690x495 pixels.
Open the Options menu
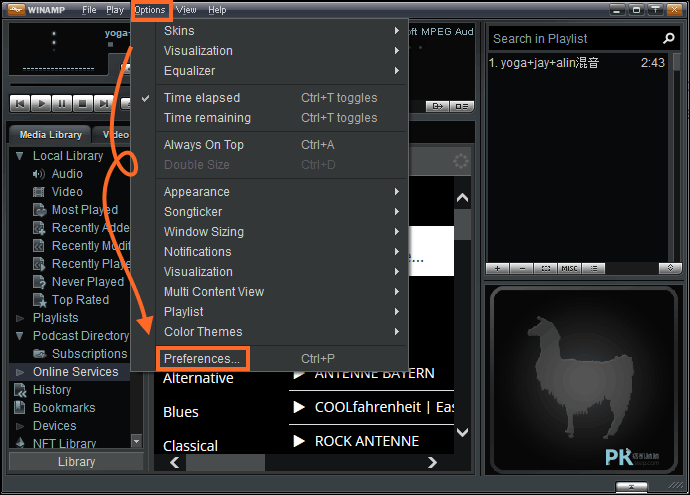pos(150,10)
